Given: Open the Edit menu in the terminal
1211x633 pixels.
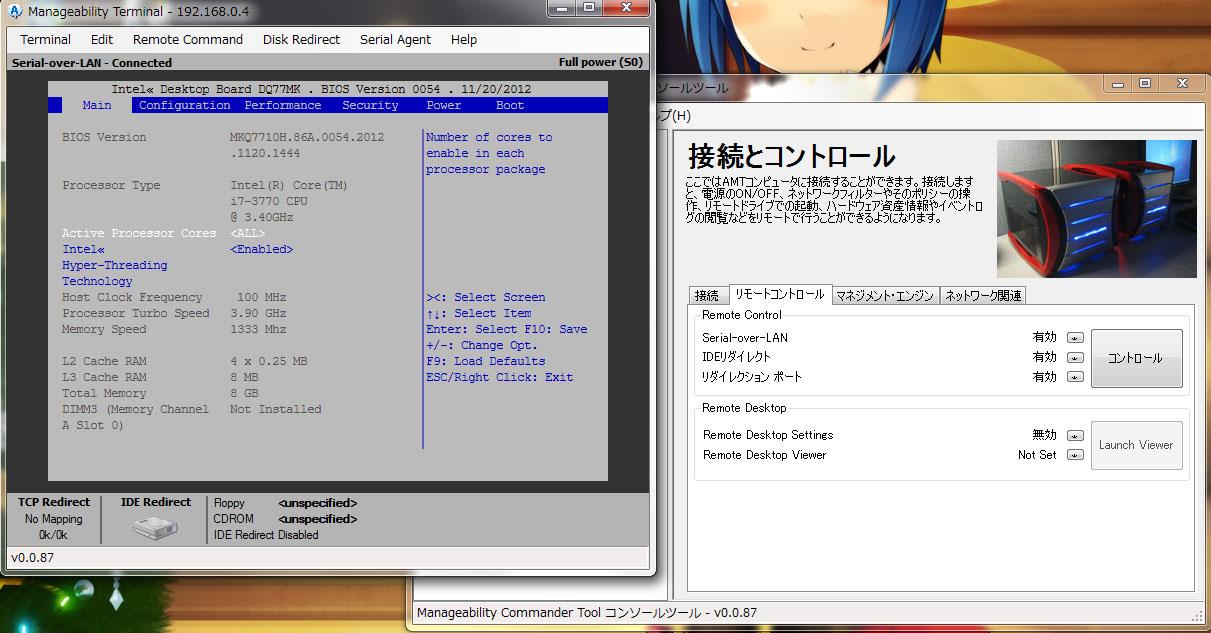Looking at the screenshot, I should [x=102, y=40].
